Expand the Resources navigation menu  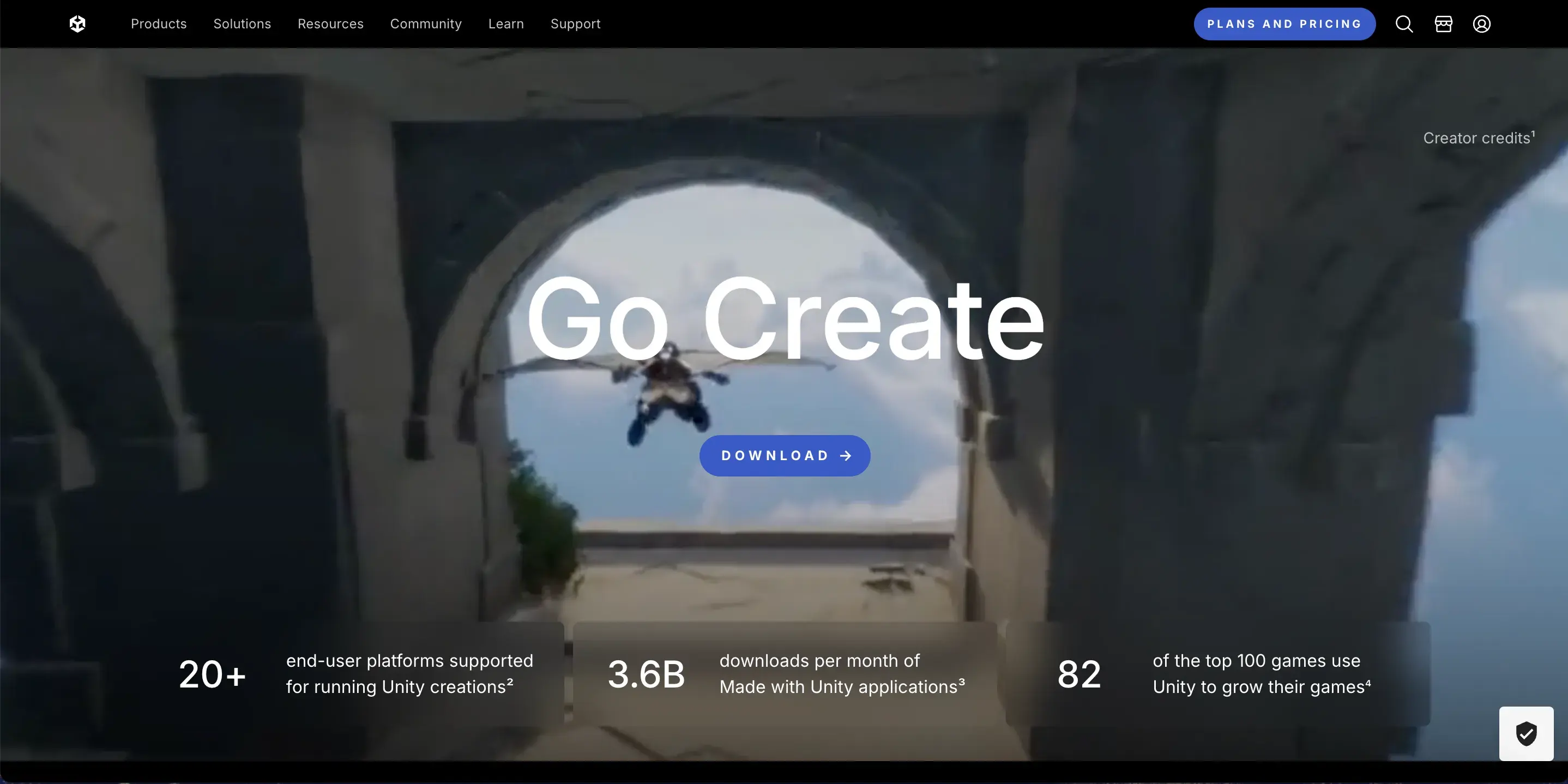tap(330, 24)
